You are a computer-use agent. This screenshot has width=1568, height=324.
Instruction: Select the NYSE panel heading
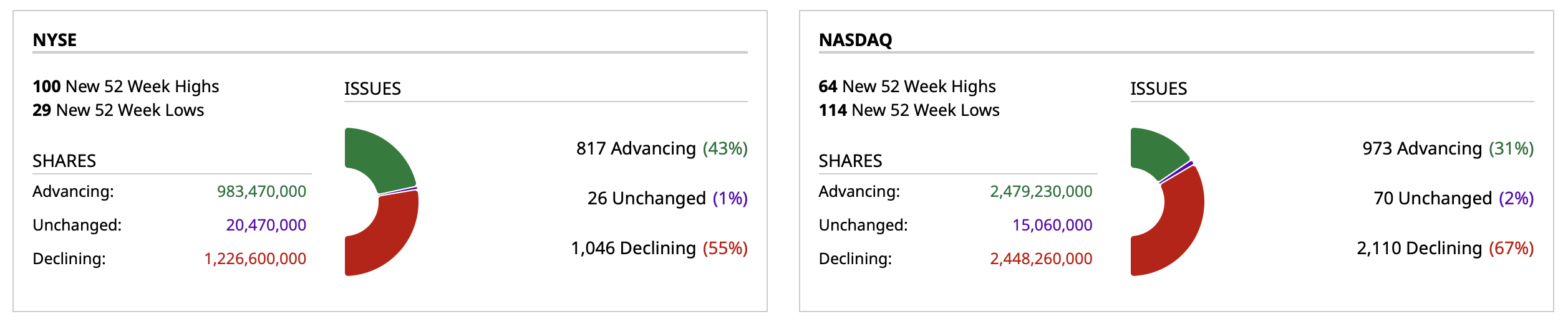[x=55, y=40]
